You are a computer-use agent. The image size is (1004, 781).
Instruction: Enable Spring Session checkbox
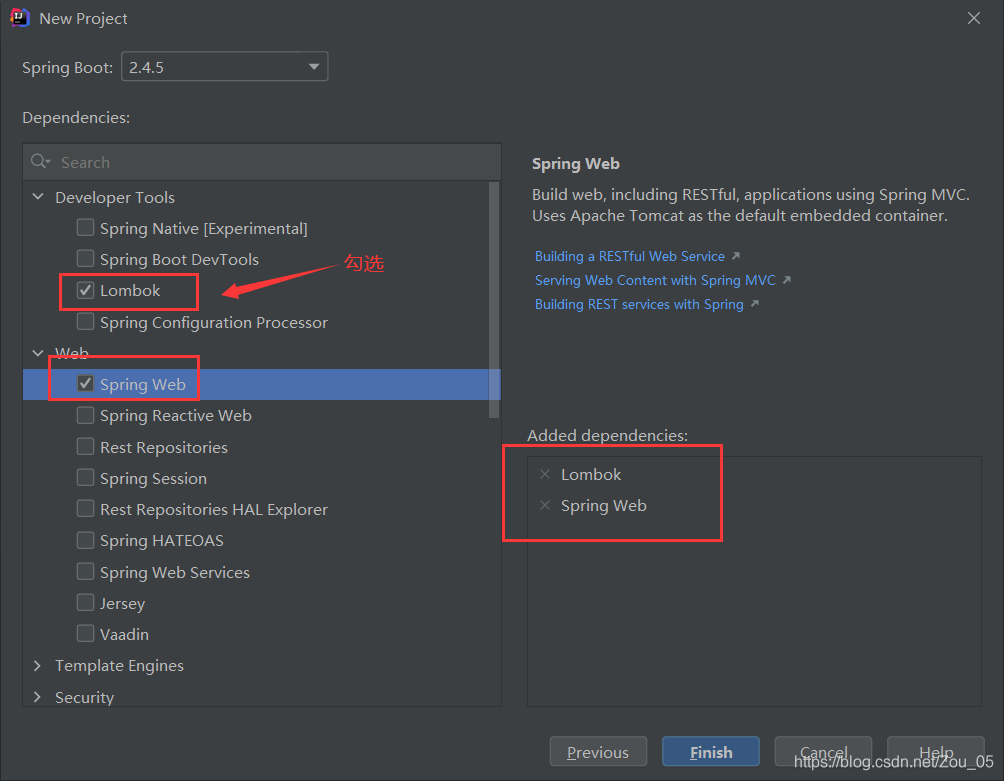[x=85, y=478]
